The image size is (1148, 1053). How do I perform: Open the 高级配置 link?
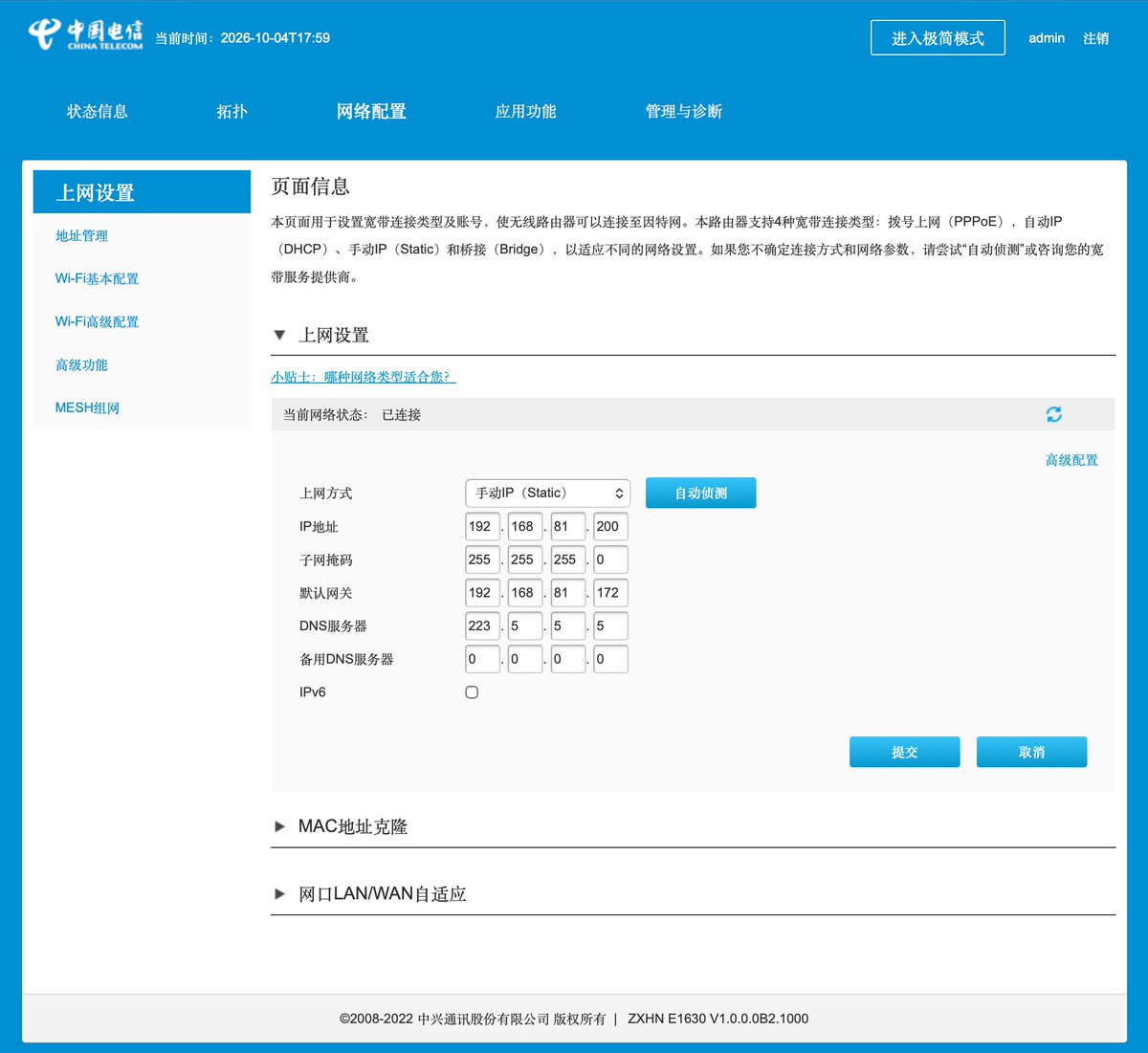(x=1071, y=460)
